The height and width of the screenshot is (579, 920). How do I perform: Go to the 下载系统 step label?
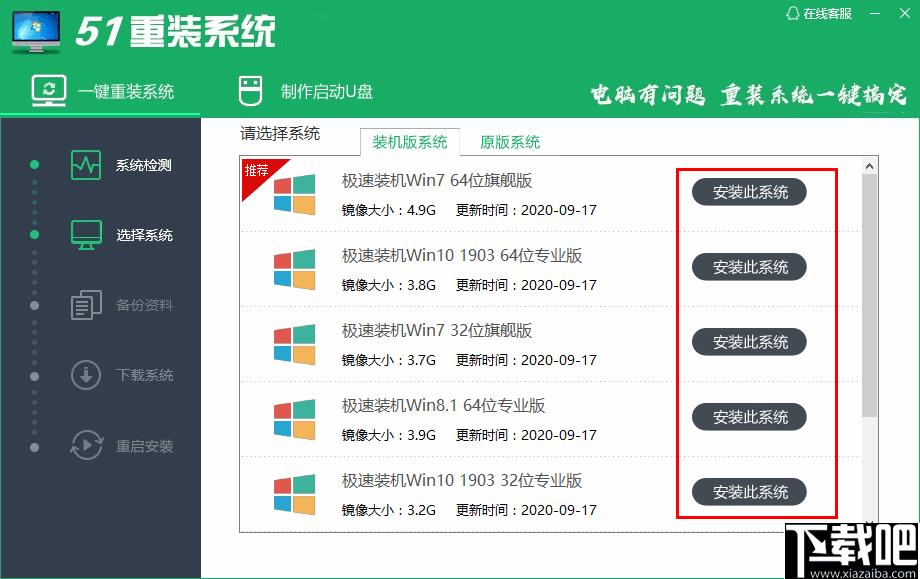pyautogui.click(x=144, y=375)
